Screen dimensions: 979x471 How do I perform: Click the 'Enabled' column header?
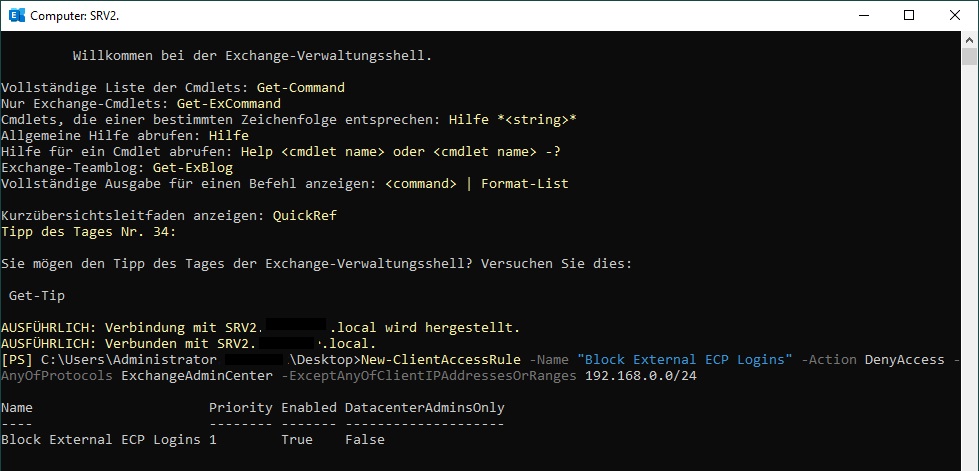point(308,408)
